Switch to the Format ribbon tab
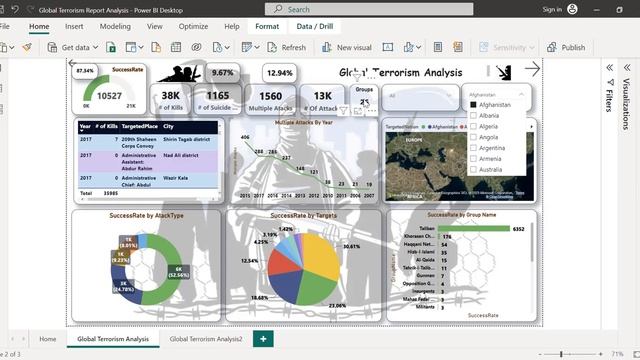The width and height of the screenshot is (640, 360). pyautogui.click(x=267, y=27)
